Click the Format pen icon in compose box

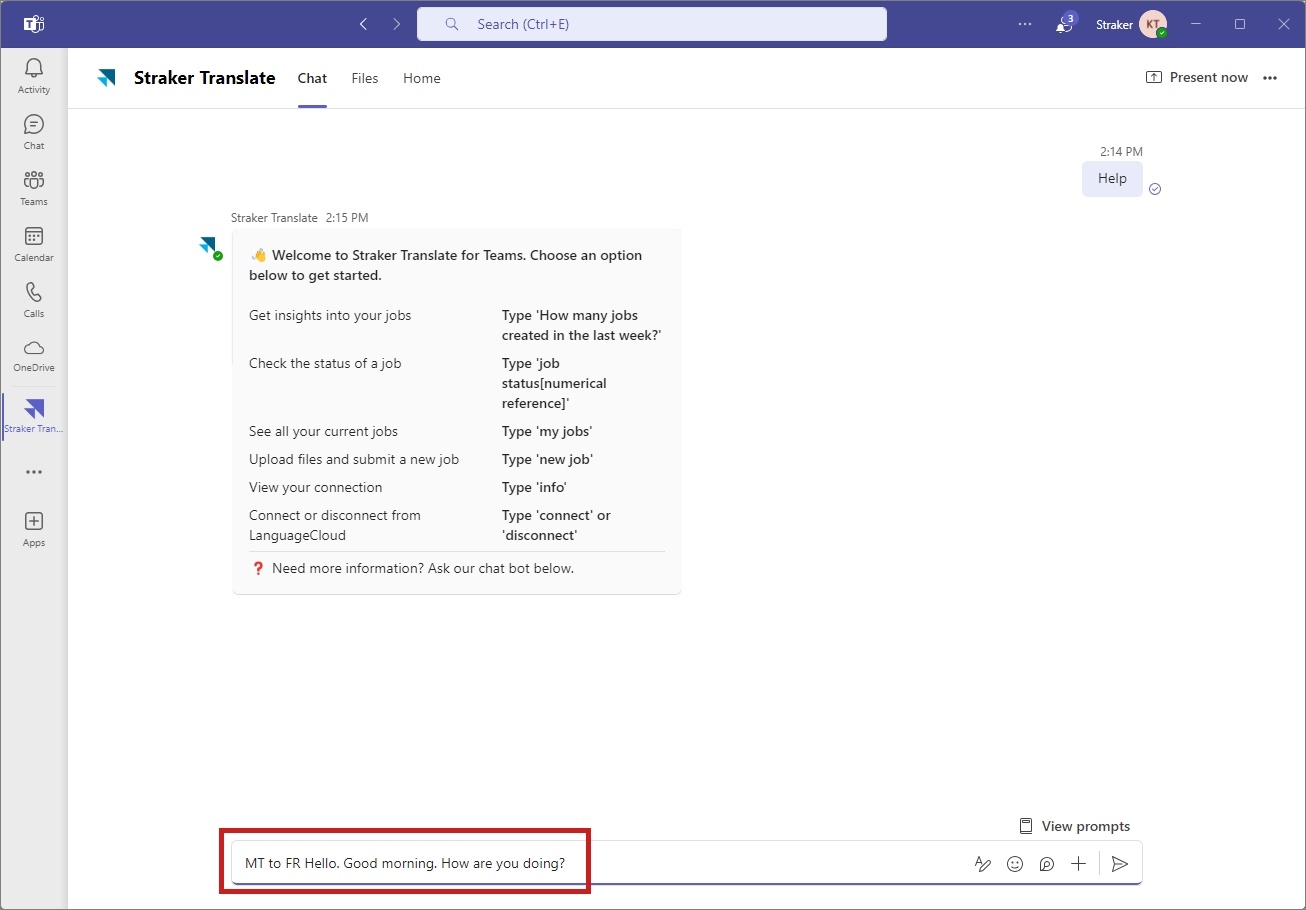(x=983, y=864)
